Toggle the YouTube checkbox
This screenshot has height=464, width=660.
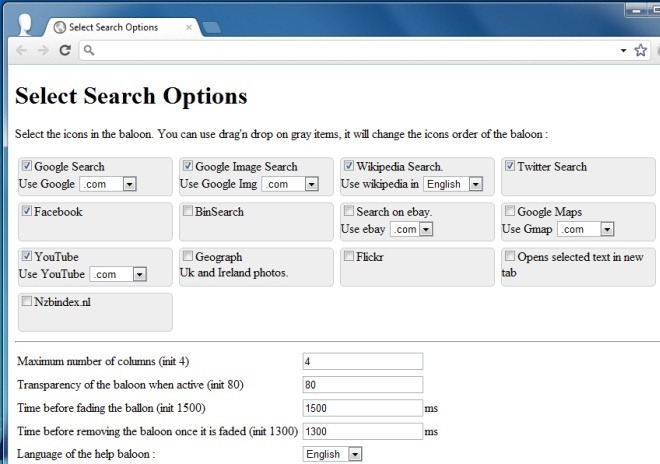[27, 256]
